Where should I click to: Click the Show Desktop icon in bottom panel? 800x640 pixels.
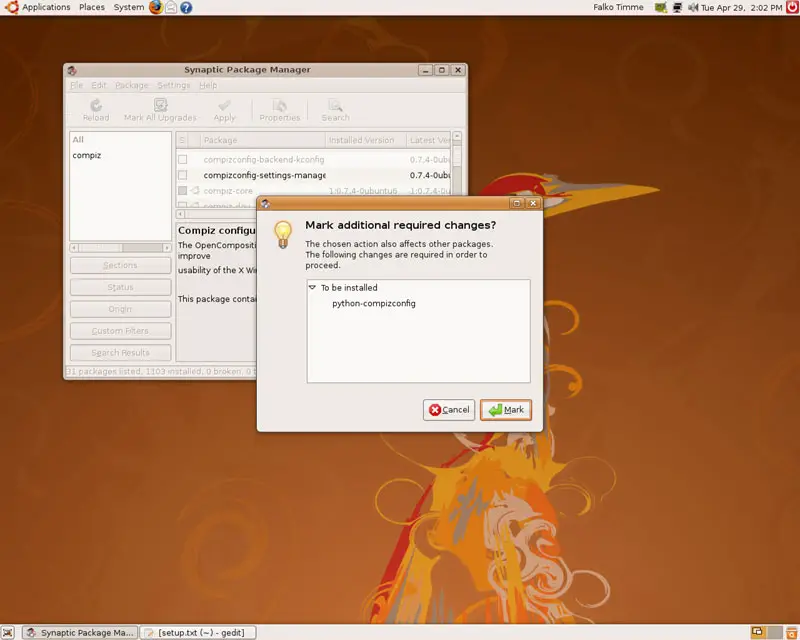pos(8,632)
